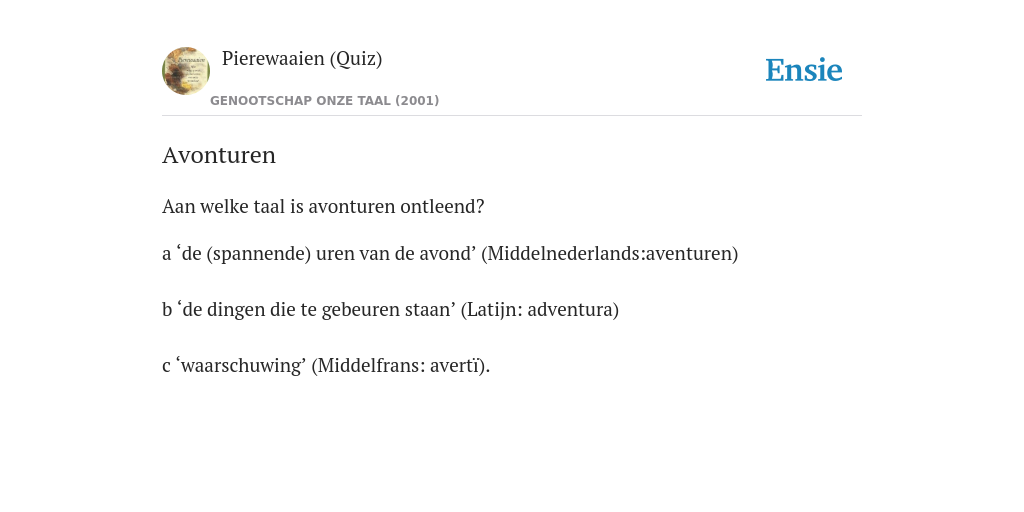Click the word 'Middelnederlands:aventuren' in answer a
The height and width of the screenshot is (512, 1024).
pos(613,253)
